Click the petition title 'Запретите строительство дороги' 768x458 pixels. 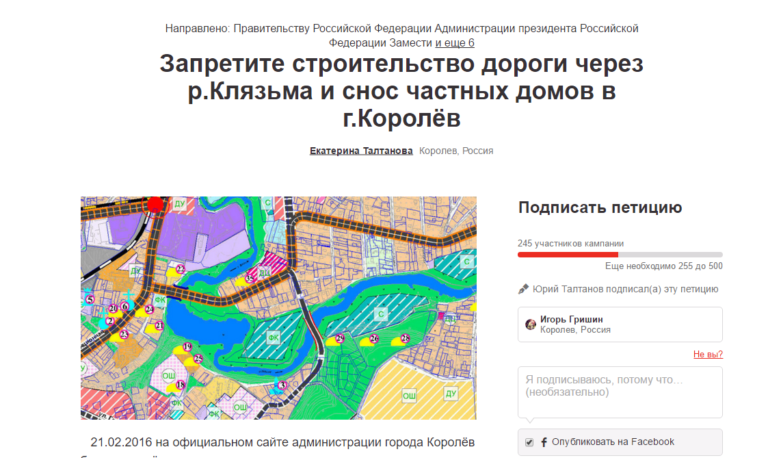point(401,91)
